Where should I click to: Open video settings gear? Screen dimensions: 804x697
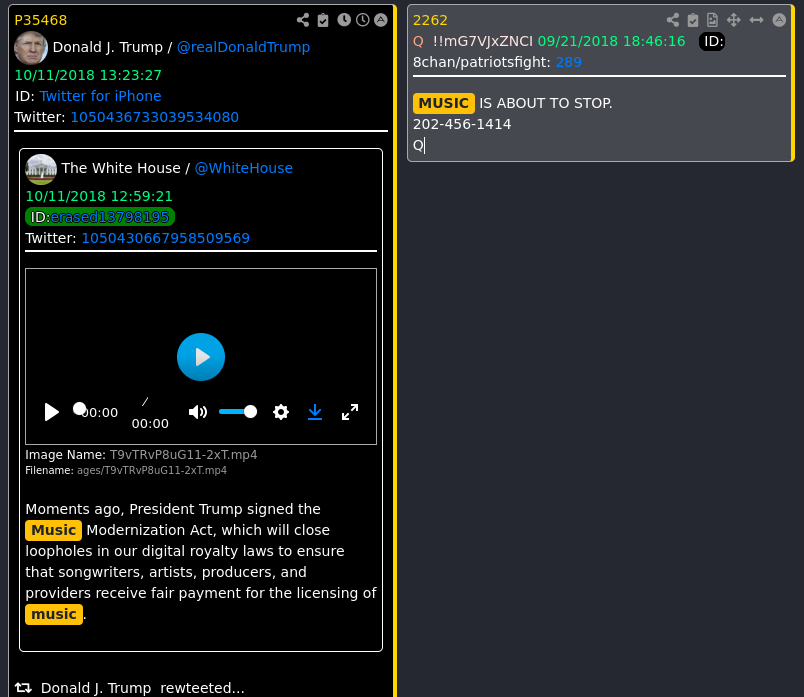tap(281, 412)
